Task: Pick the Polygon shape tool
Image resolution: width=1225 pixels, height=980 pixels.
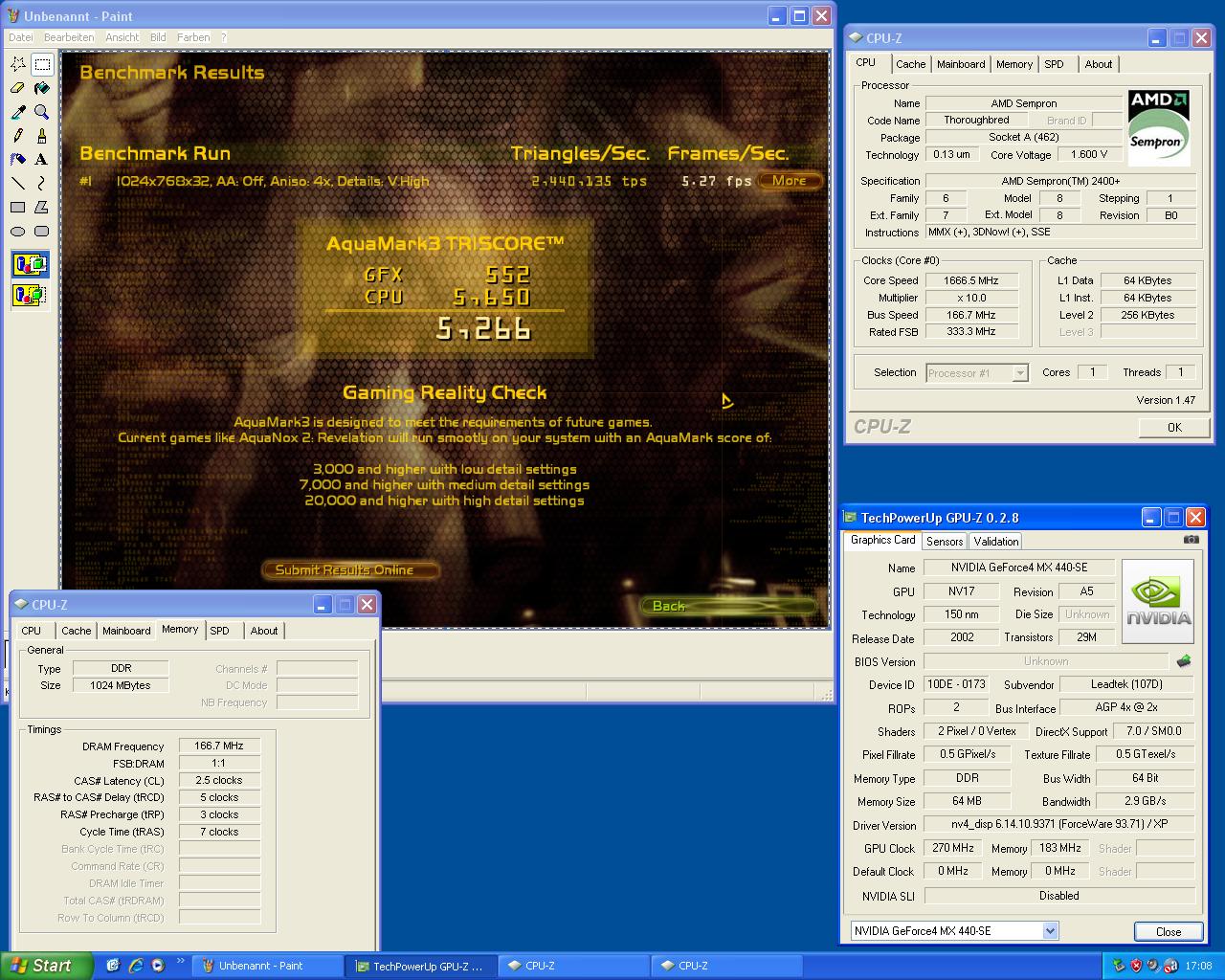Action: (x=42, y=208)
